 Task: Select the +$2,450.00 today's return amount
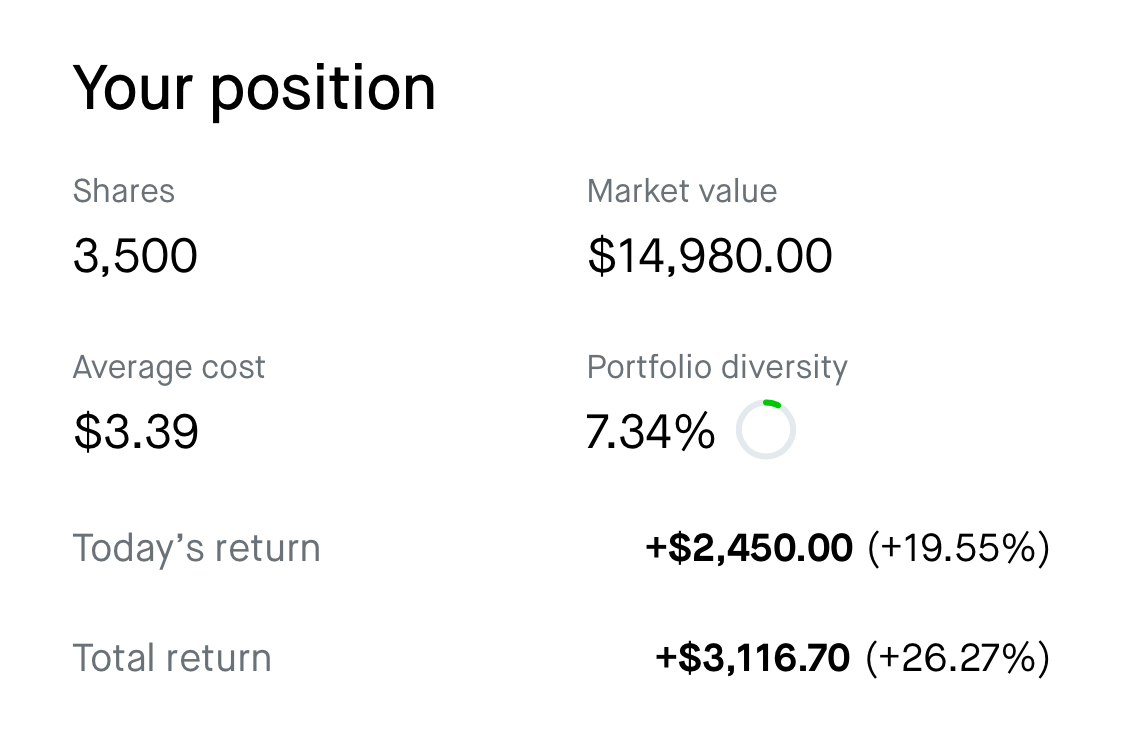pyautogui.click(x=749, y=548)
